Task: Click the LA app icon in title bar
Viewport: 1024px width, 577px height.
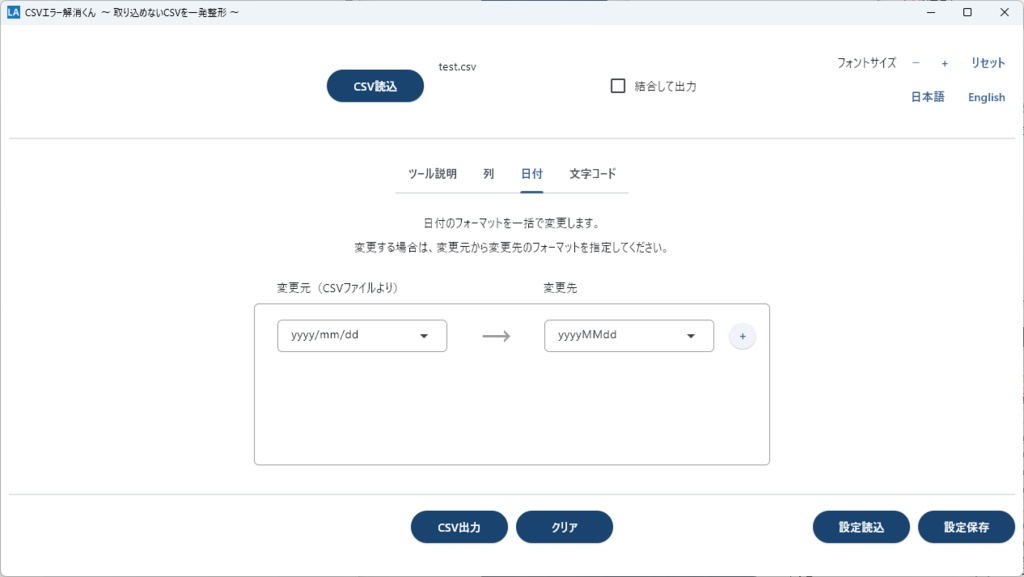Action: (13, 12)
